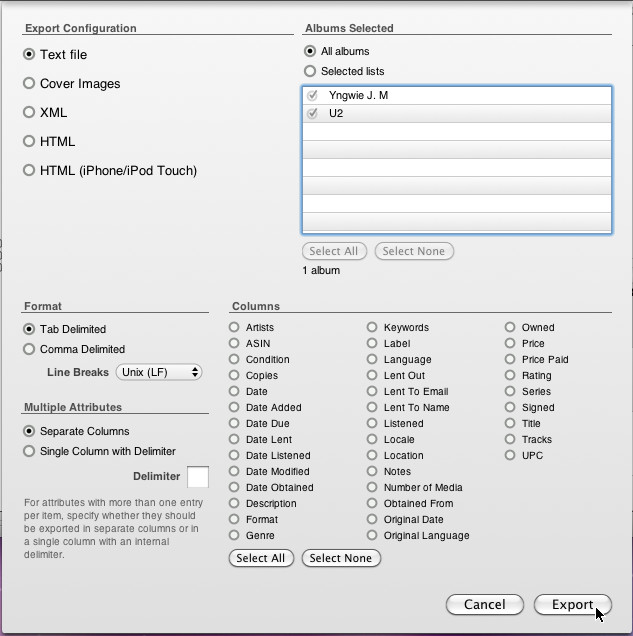Enable the Tracks column
The image size is (633, 636).
click(x=510, y=439)
